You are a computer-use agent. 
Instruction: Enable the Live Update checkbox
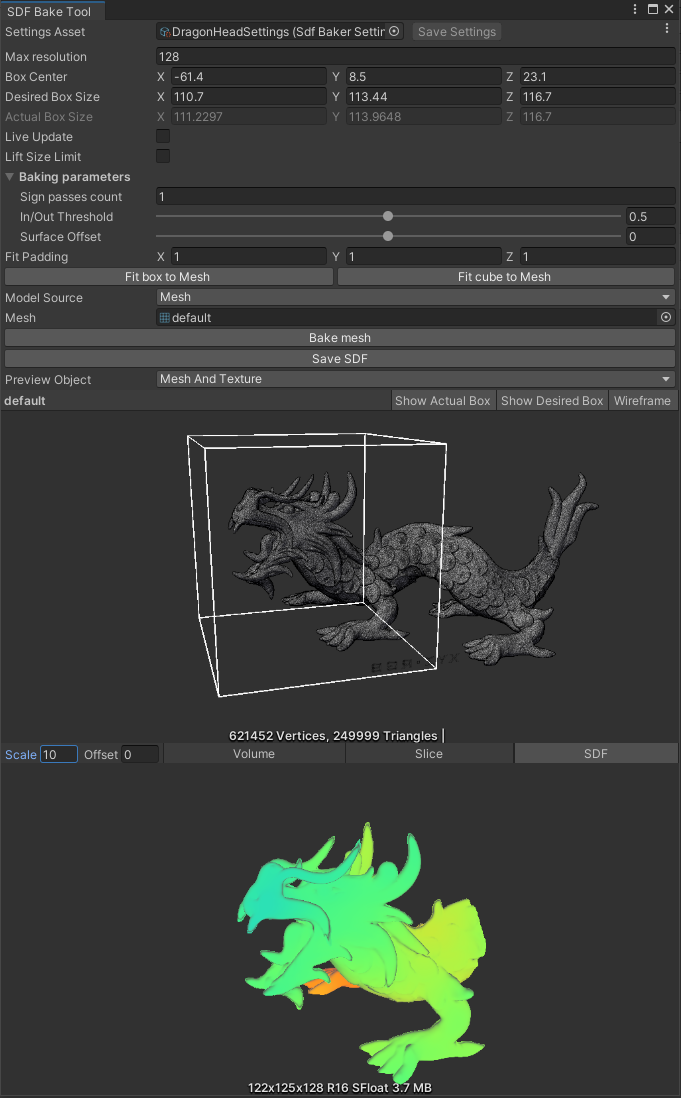163,137
